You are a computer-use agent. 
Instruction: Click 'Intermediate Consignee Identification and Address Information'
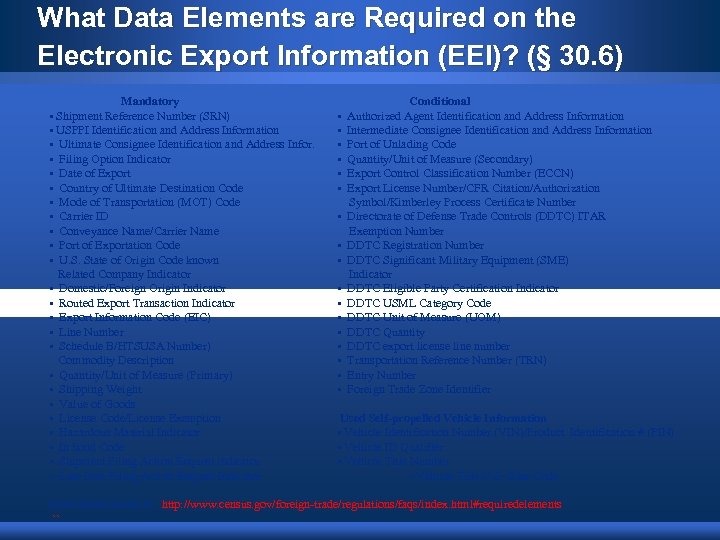coord(499,130)
